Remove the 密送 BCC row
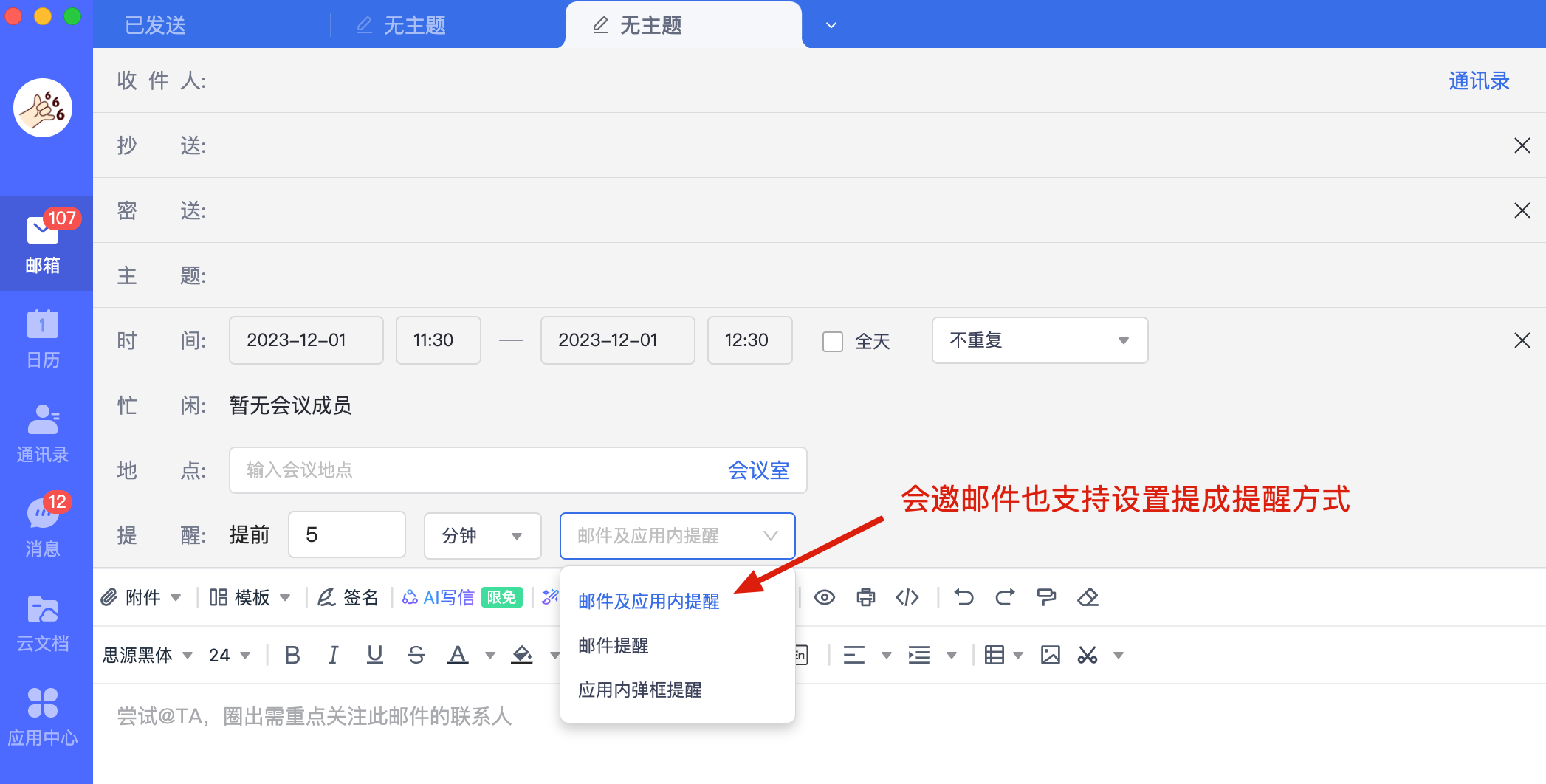Screen dimensions: 1546x784 (x=1522, y=210)
